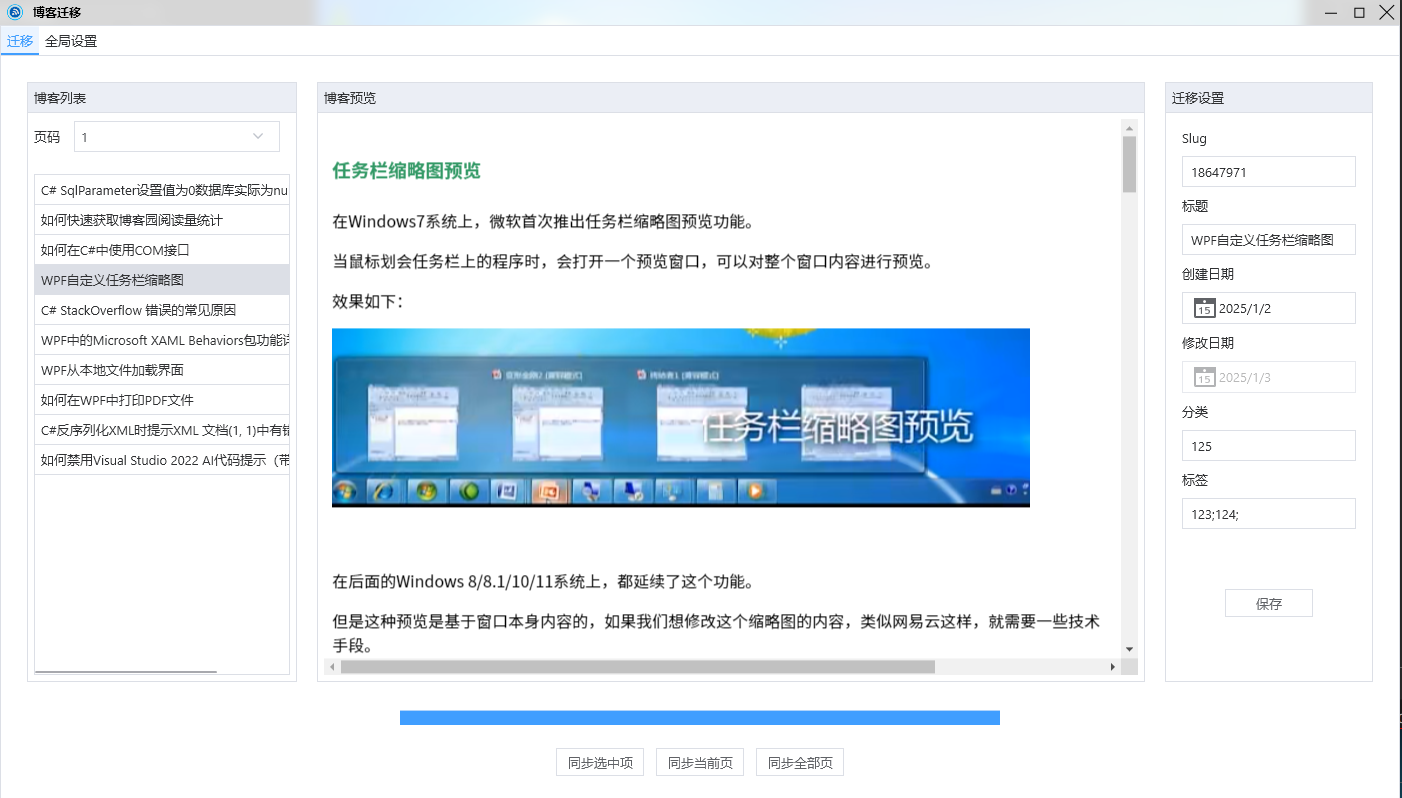Screen dimensions: 1402x798
Task: Click preview horizontal scrollbar right arrow
Action: (1112, 667)
